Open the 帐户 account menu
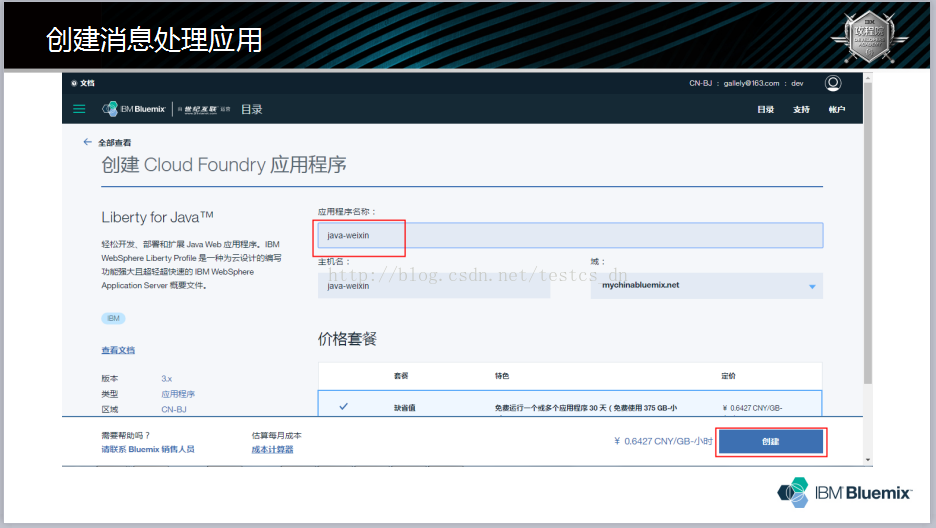The width and height of the screenshot is (936, 528). (x=836, y=109)
